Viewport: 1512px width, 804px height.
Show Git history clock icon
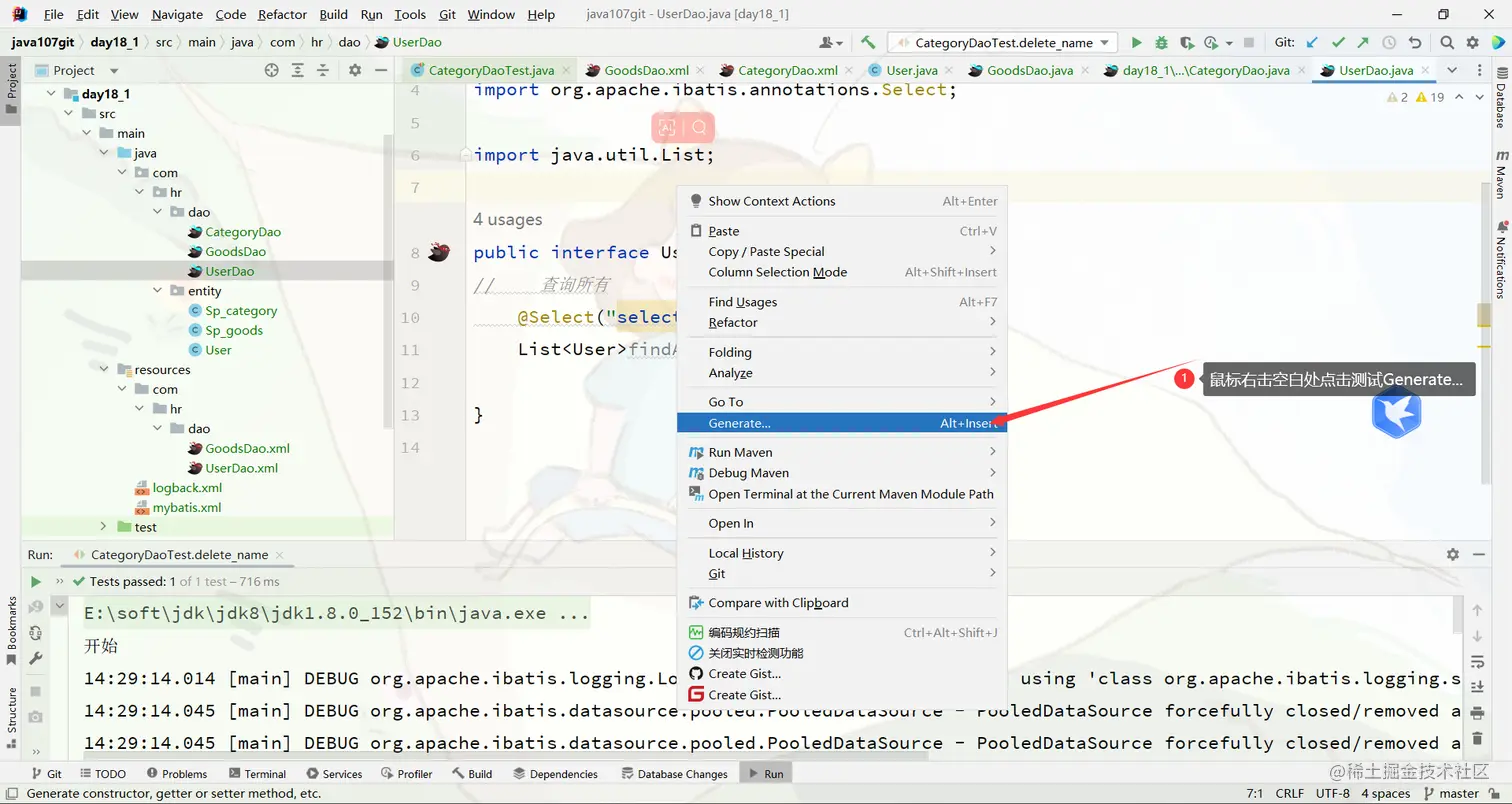tap(1389, 42)
